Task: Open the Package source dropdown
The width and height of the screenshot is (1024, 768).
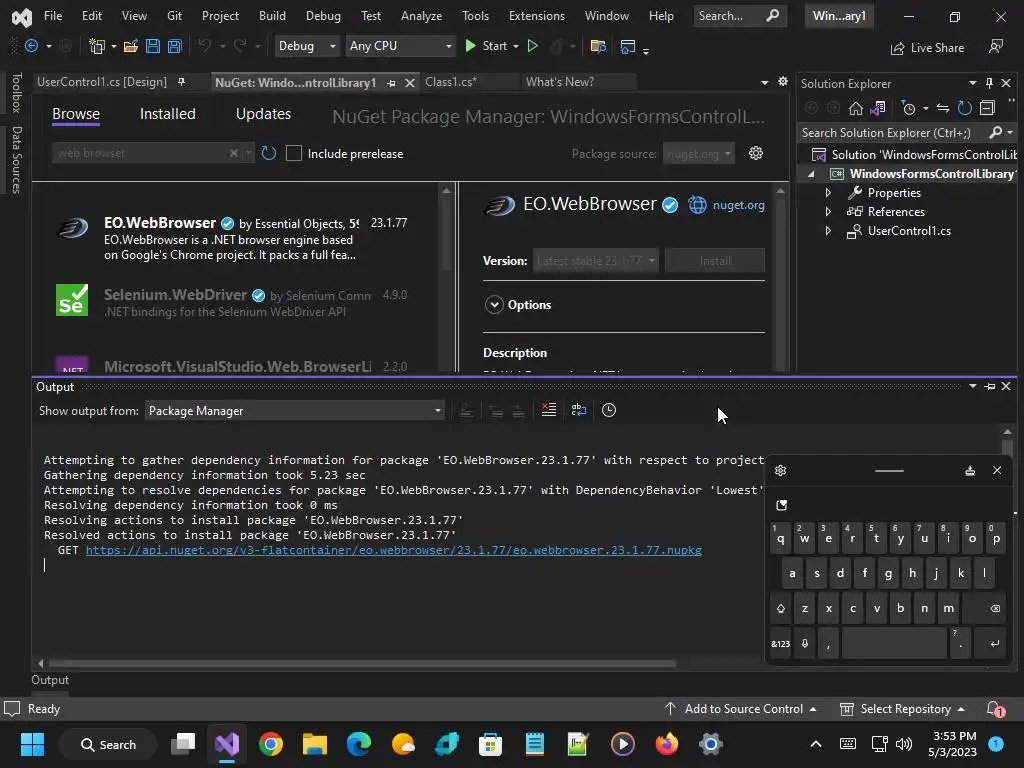Action: [x=699, y=153]
